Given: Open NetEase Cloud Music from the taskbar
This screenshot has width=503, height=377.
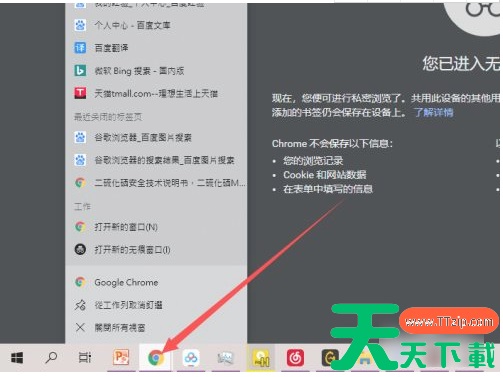Looking at the screenshot, I should coord(295,358).
